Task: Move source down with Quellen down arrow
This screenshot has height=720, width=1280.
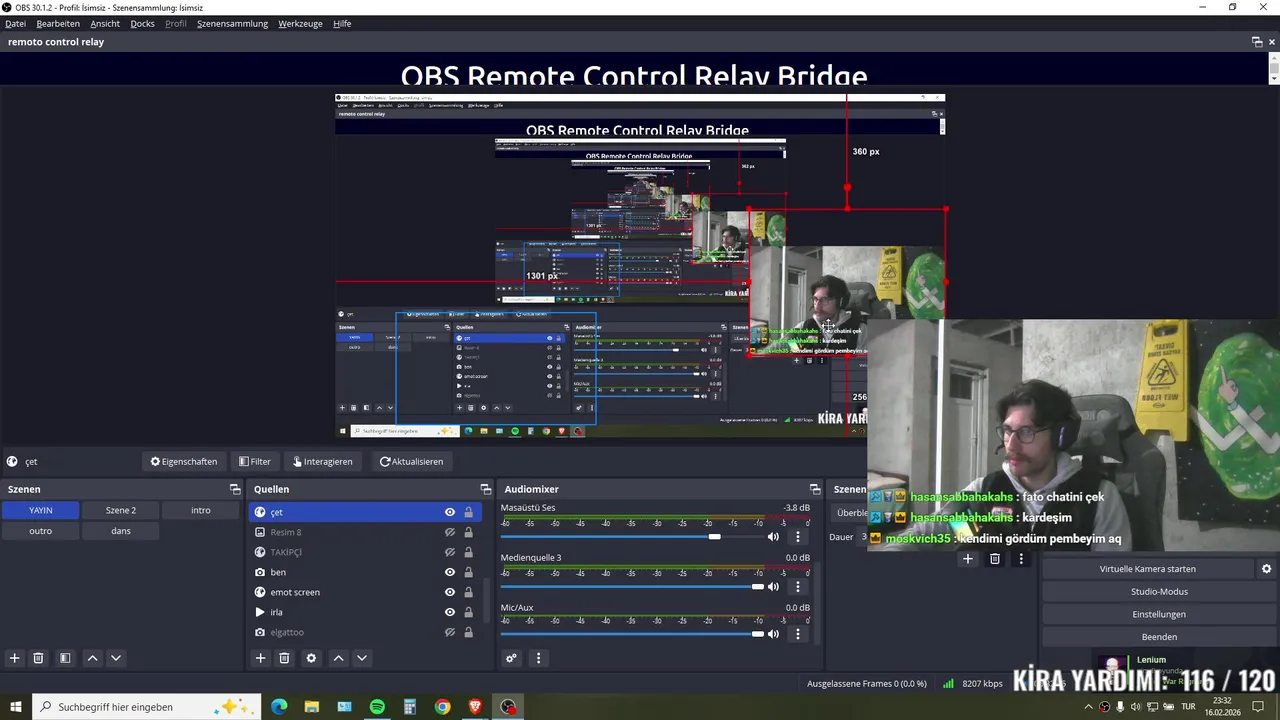Action: pos(362,658)
